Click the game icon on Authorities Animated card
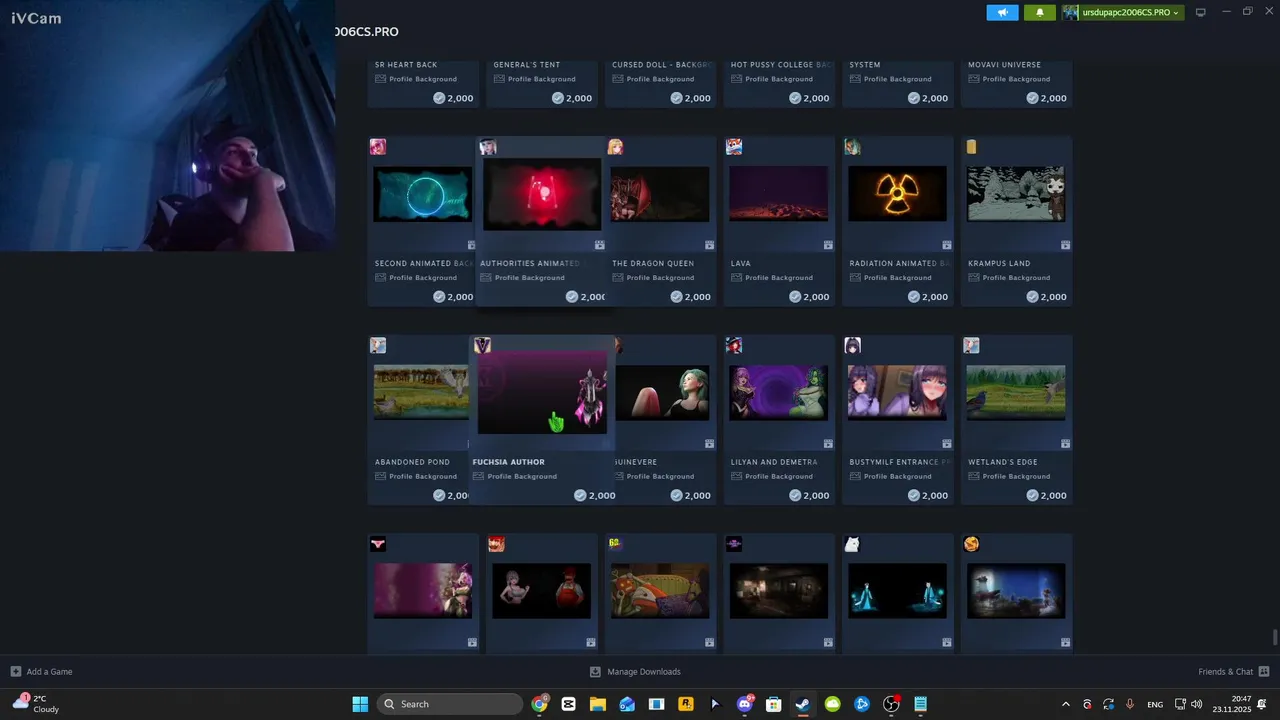The image size is (1280, 720). 488,147
